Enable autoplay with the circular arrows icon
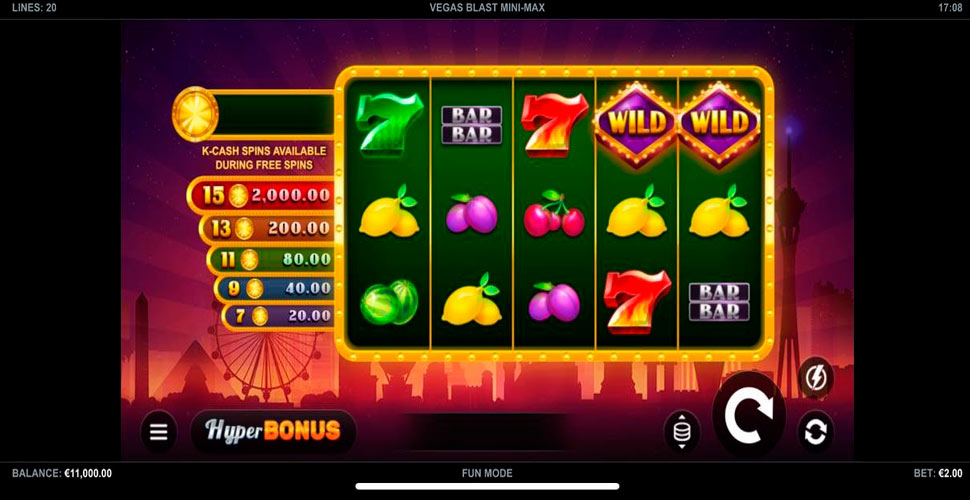Viewport: 970px width, 500px height. click(815, 431)
